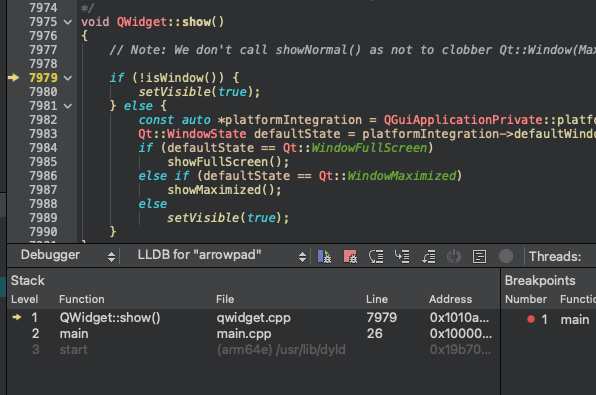Open the Debugger view selector dropdown
This screenshot has height=395, width=596.
(68, 255)
